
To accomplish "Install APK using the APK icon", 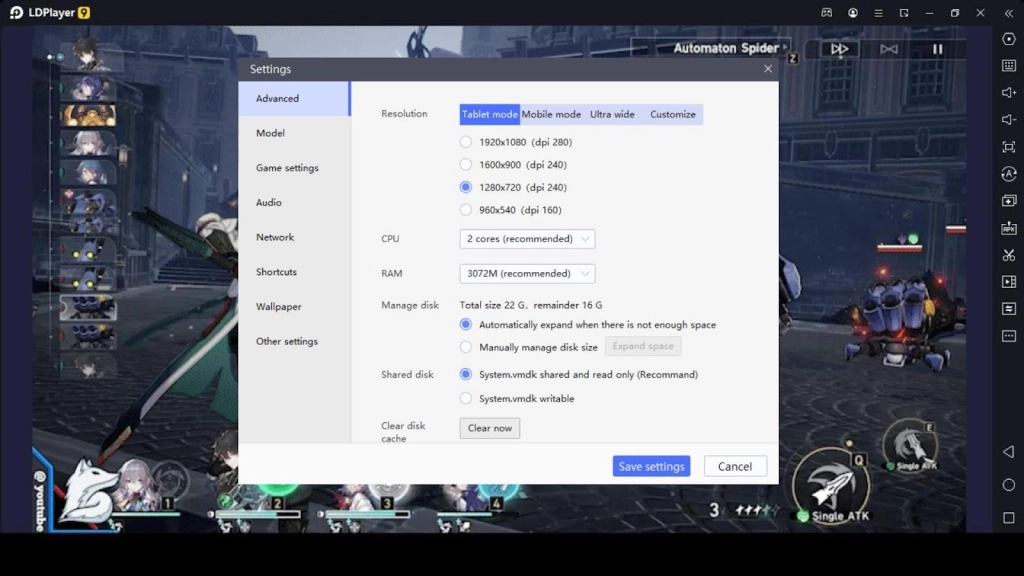I will [x=1008, y=228].
